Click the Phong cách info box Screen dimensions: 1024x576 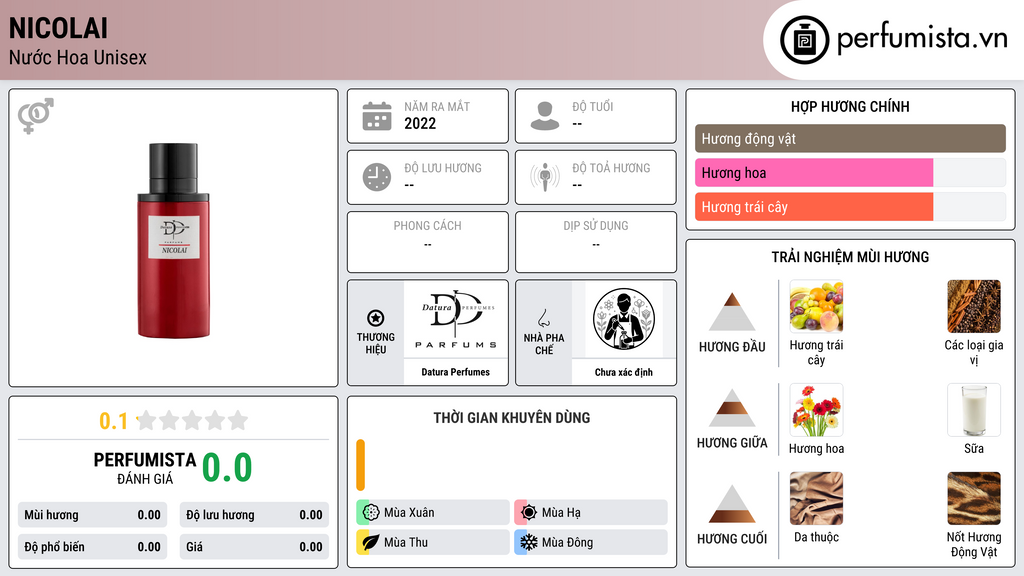point(428,242)
